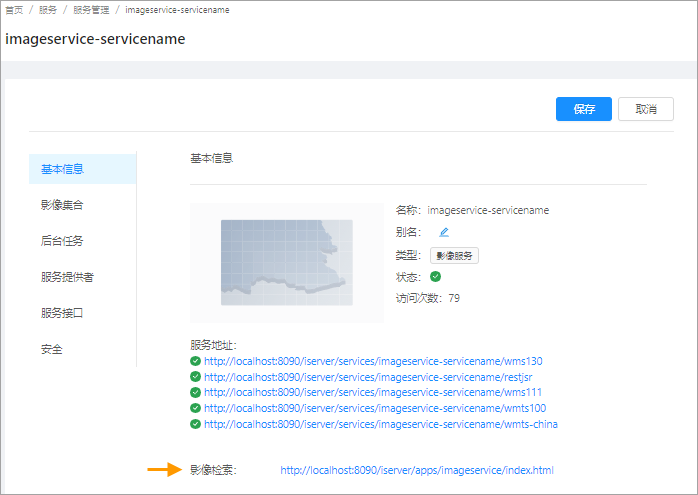Click the pencil edit icon beside 别名
The height and width of the screenshot is (495, 698).
[444, 232]
